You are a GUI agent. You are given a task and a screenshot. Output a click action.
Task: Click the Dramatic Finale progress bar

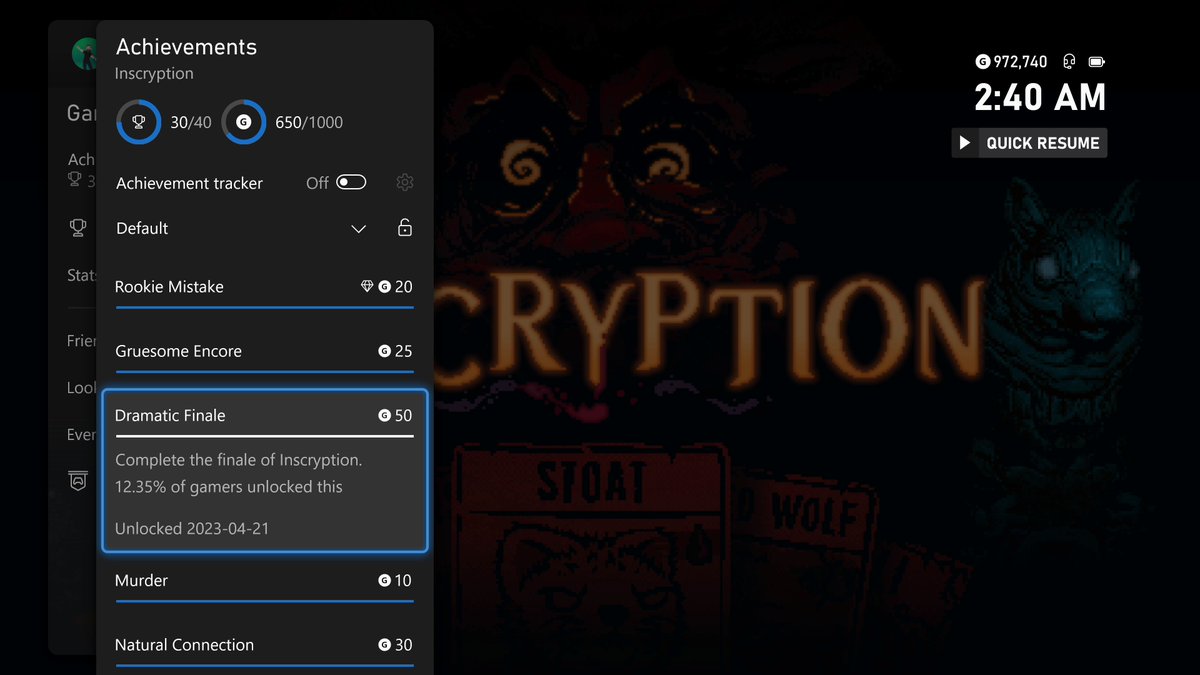click(x=265, y=436)
